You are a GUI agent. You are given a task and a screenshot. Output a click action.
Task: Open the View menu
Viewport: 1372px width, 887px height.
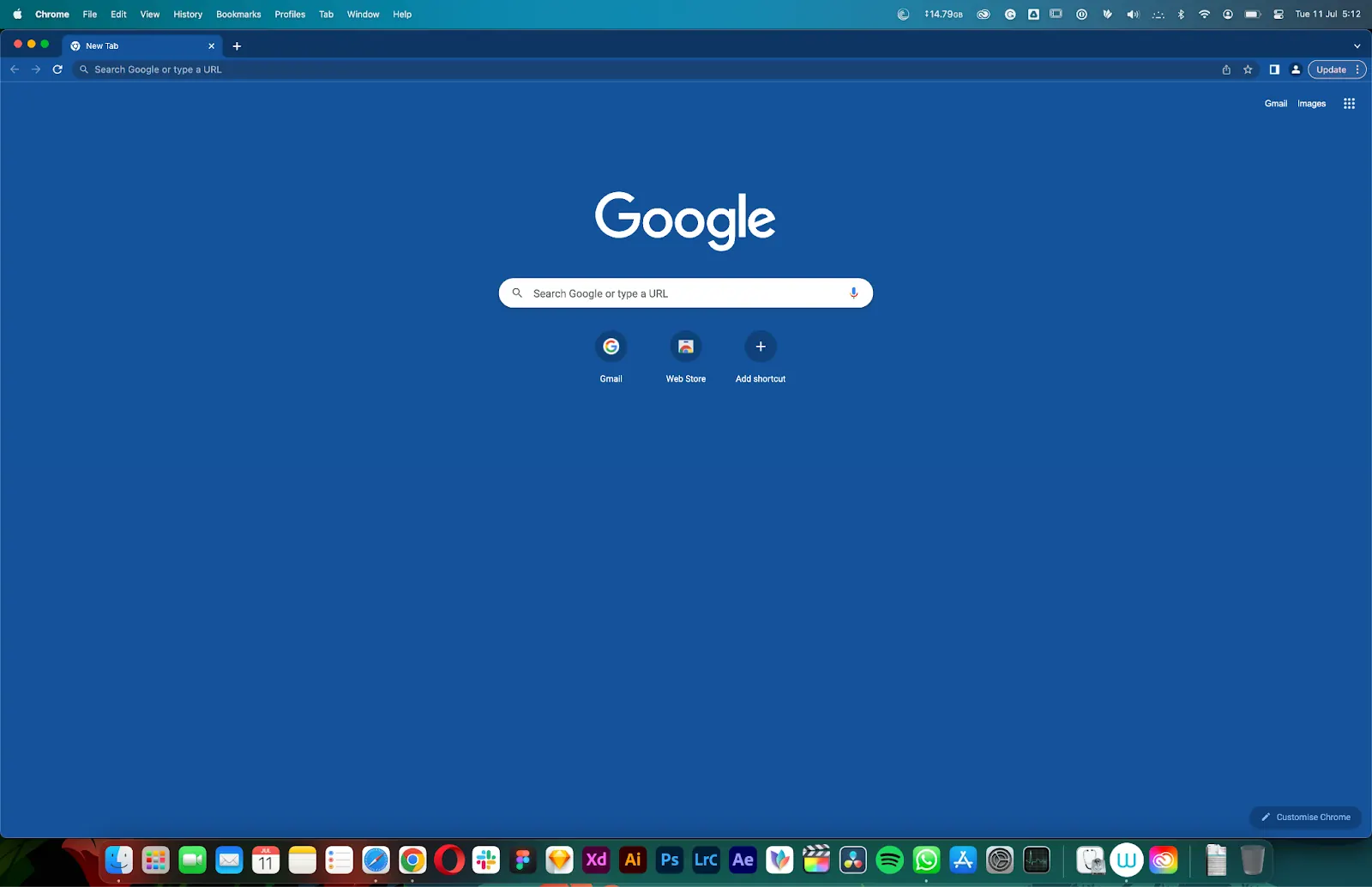(x=150, y=15)
